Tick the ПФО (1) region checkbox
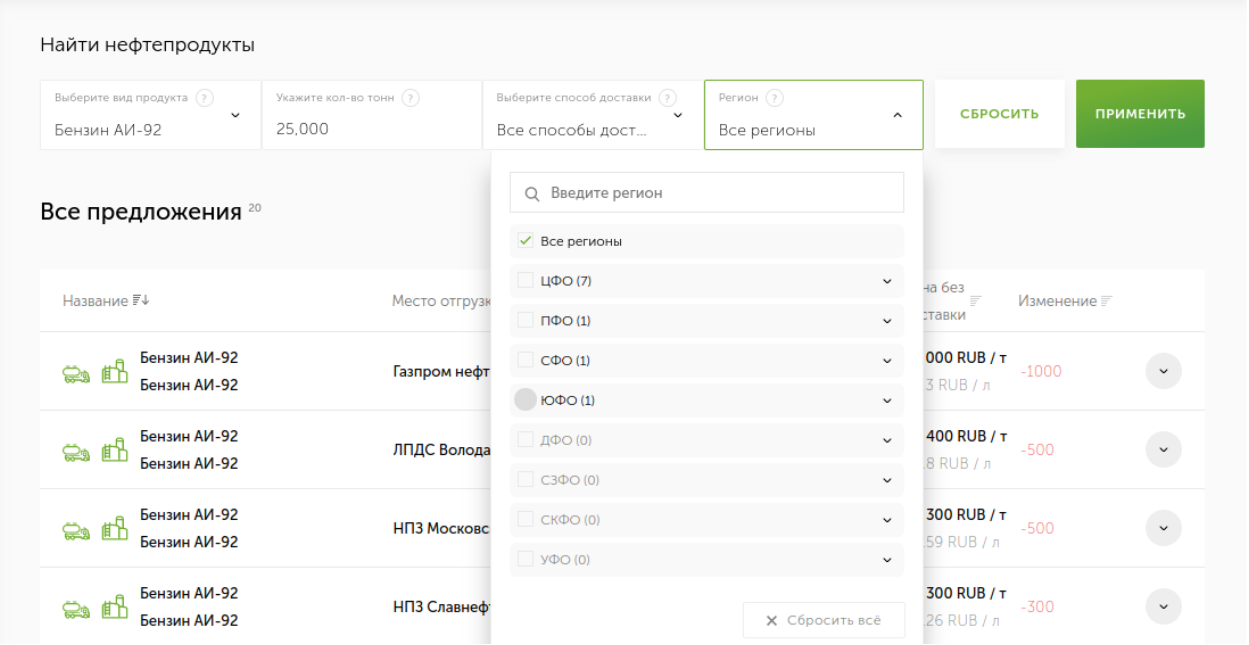Viewport: 1249px width, 645px height. pyautogui.click(x=525, y=321)
